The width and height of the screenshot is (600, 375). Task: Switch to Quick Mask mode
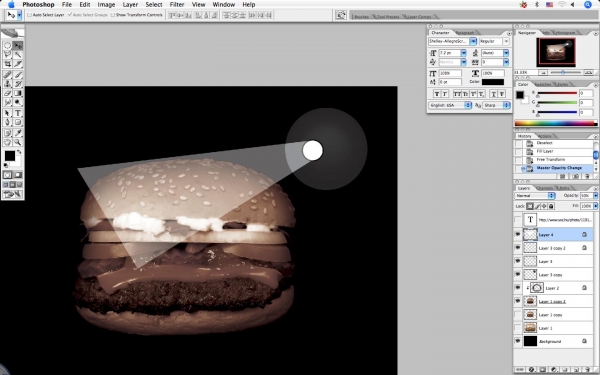pos(18,175)
